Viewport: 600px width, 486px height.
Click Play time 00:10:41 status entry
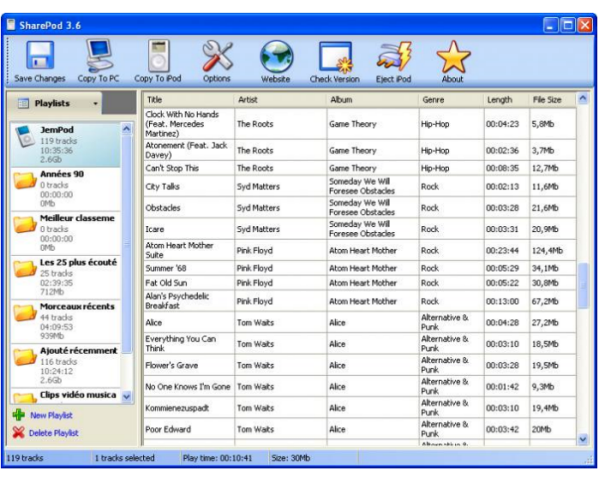[x=217, y=458]
